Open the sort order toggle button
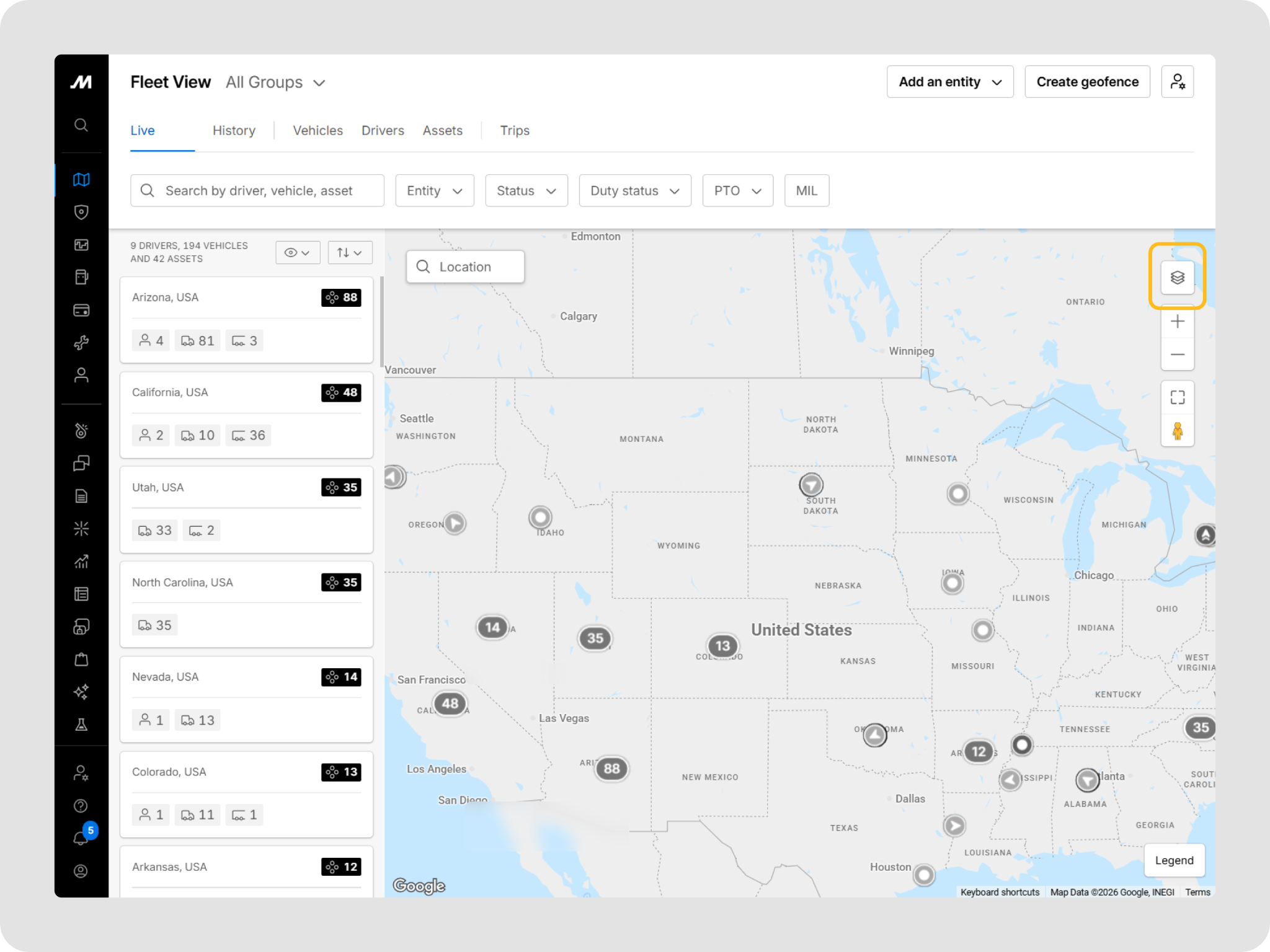This screenshot has width=1270, height=952. 350,253
